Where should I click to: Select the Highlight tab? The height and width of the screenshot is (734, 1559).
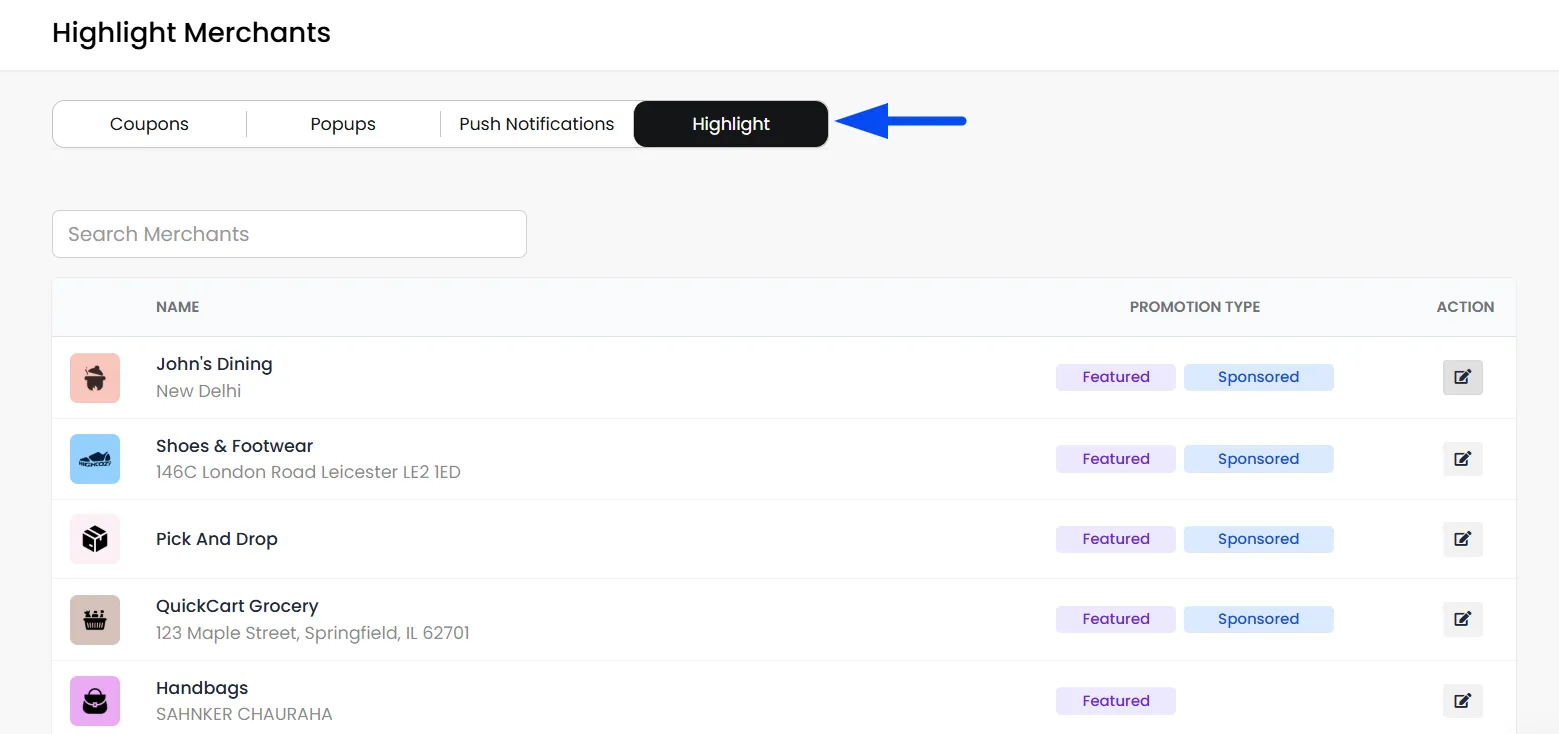point(731,124)
